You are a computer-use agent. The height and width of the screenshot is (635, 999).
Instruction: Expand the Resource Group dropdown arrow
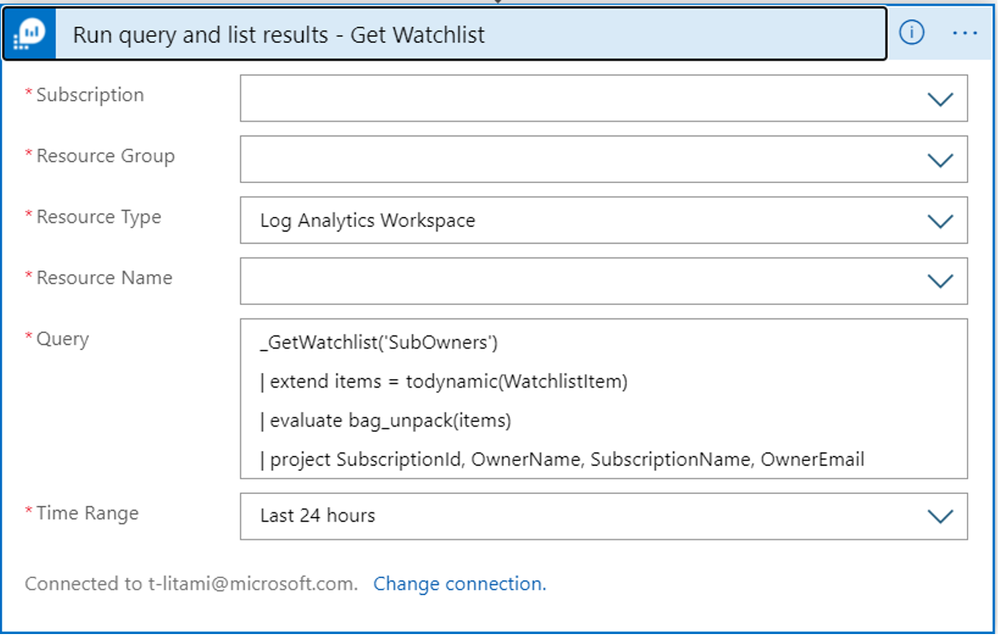[940, 160]
